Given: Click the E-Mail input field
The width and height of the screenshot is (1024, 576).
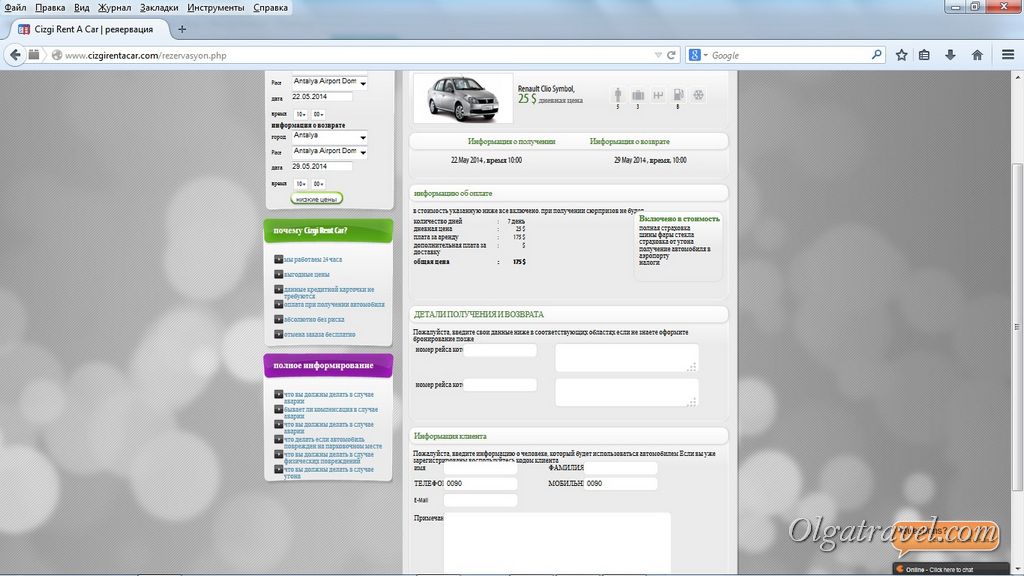Looking at the screenshot, I should 480,500.
